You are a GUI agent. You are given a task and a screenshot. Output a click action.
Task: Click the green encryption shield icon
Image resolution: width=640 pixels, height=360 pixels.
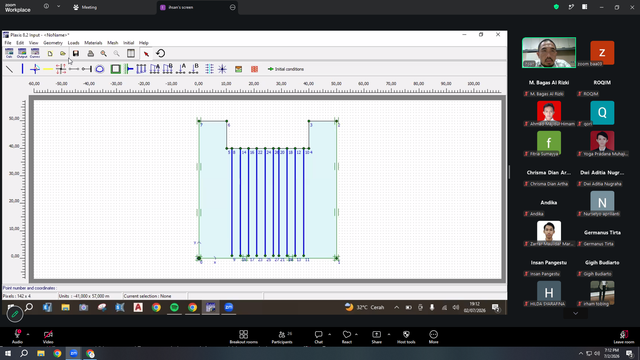click(x=556, y=7)
